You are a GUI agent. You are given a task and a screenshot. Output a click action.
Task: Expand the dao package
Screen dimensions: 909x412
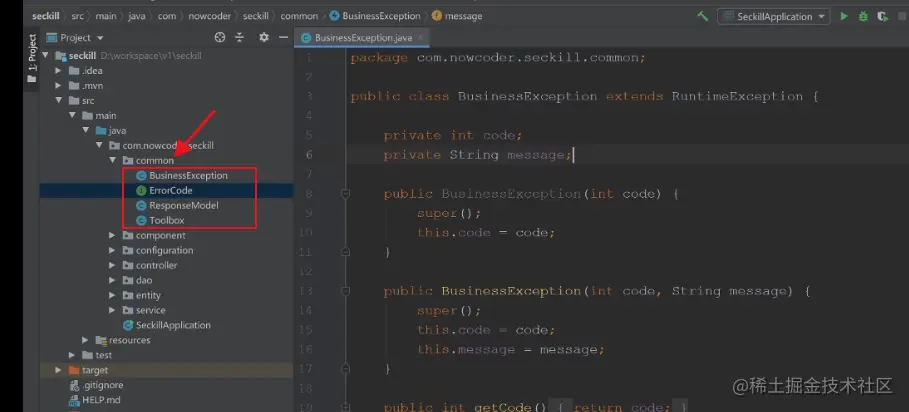[113, 280]
